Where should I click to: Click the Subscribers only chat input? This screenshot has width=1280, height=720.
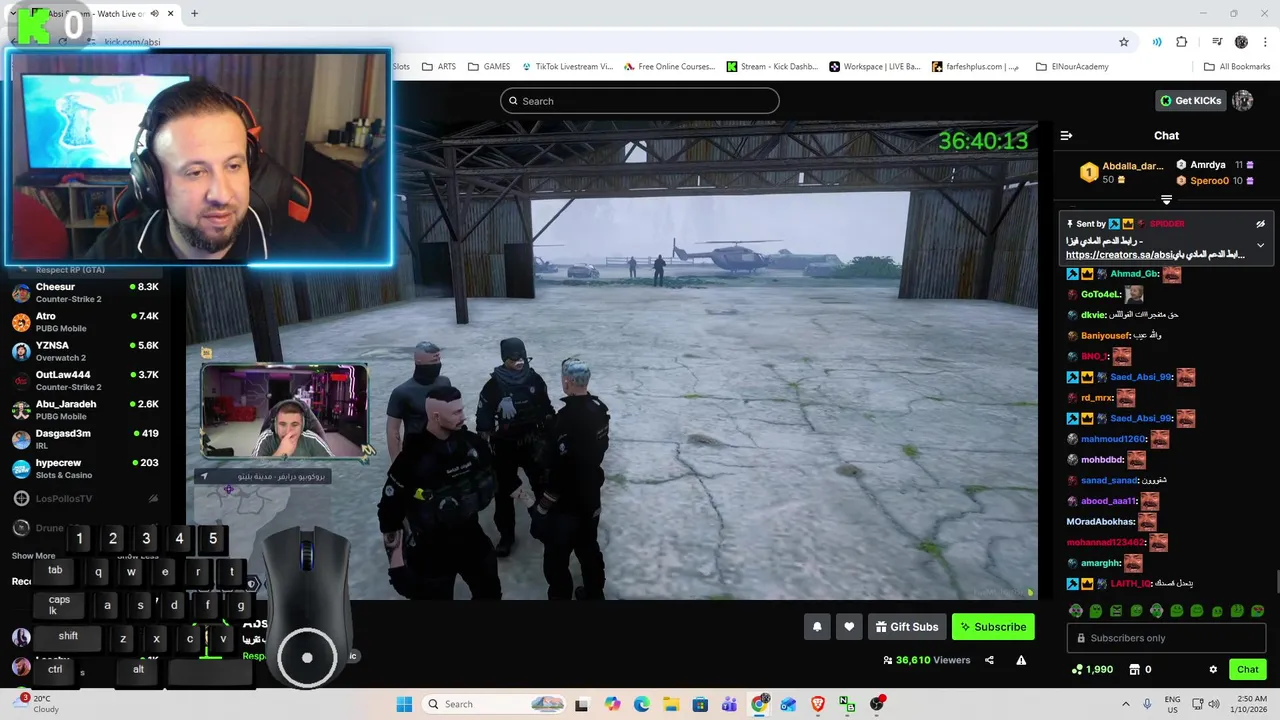1166,638
